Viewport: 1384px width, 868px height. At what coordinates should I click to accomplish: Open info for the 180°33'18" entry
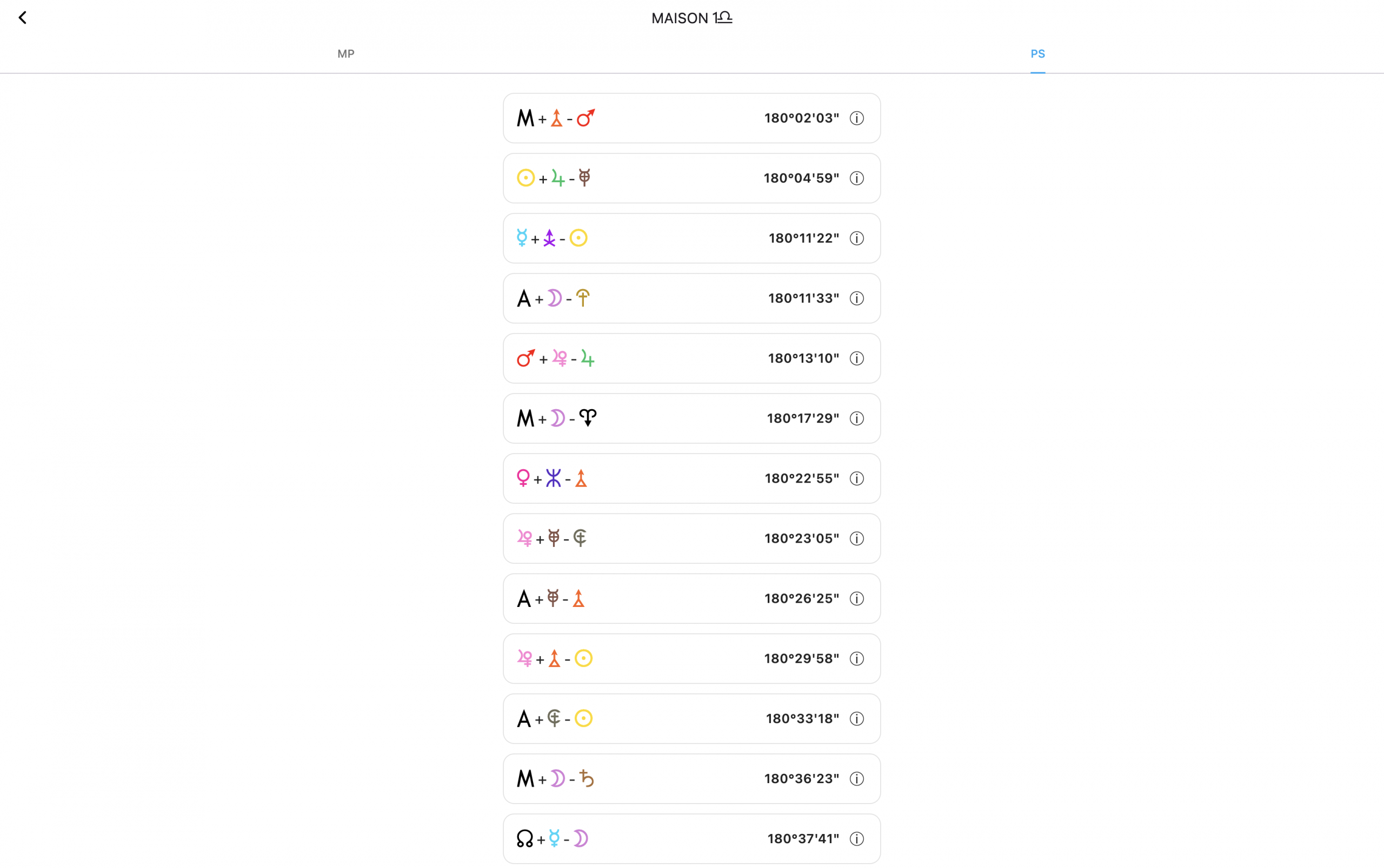coord(856,719)
